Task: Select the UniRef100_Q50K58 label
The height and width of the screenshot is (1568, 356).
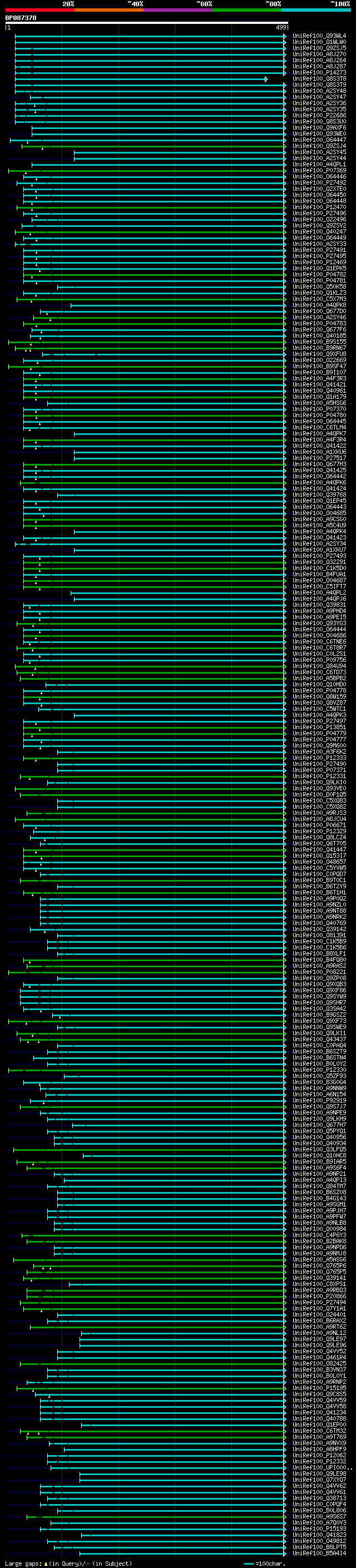Action: pos(319,286)
